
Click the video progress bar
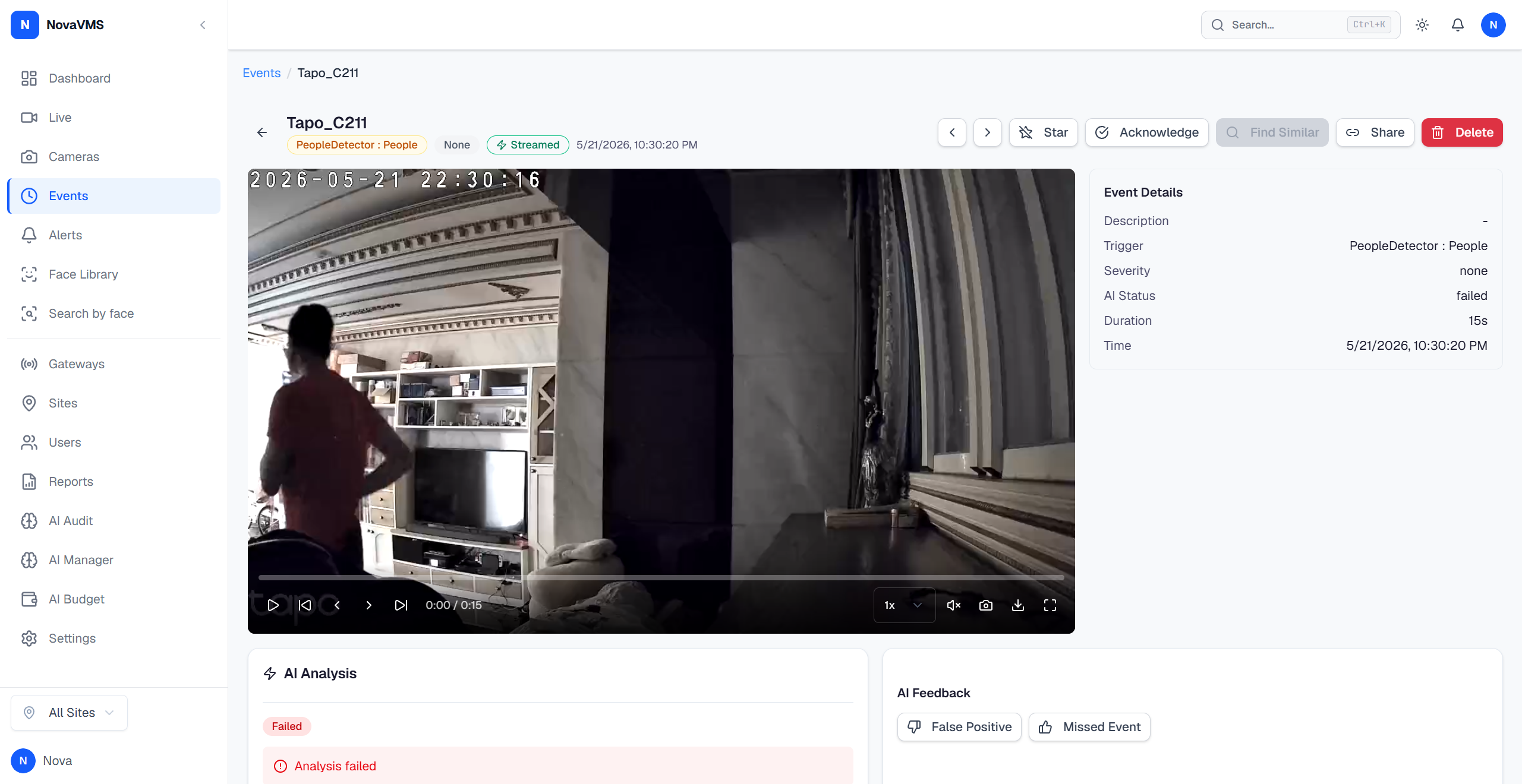tap(661, 577)
